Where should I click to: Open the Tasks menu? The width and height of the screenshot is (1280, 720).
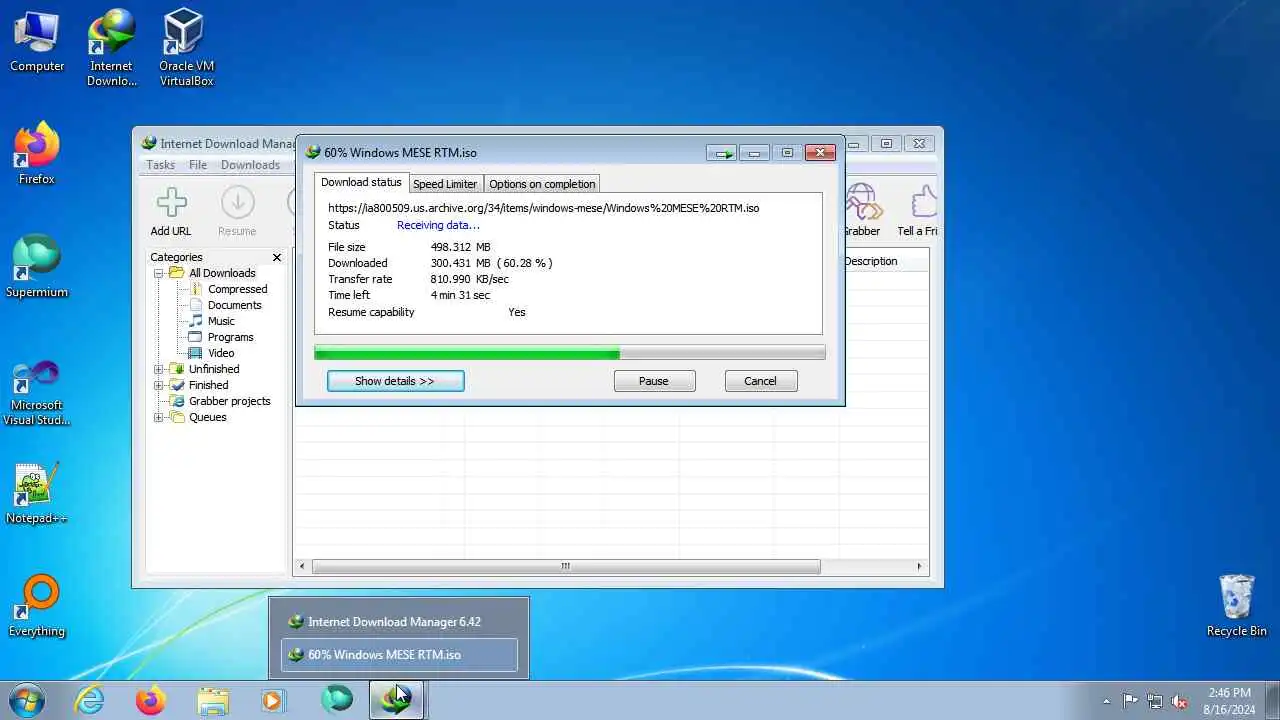pos(160,165)
